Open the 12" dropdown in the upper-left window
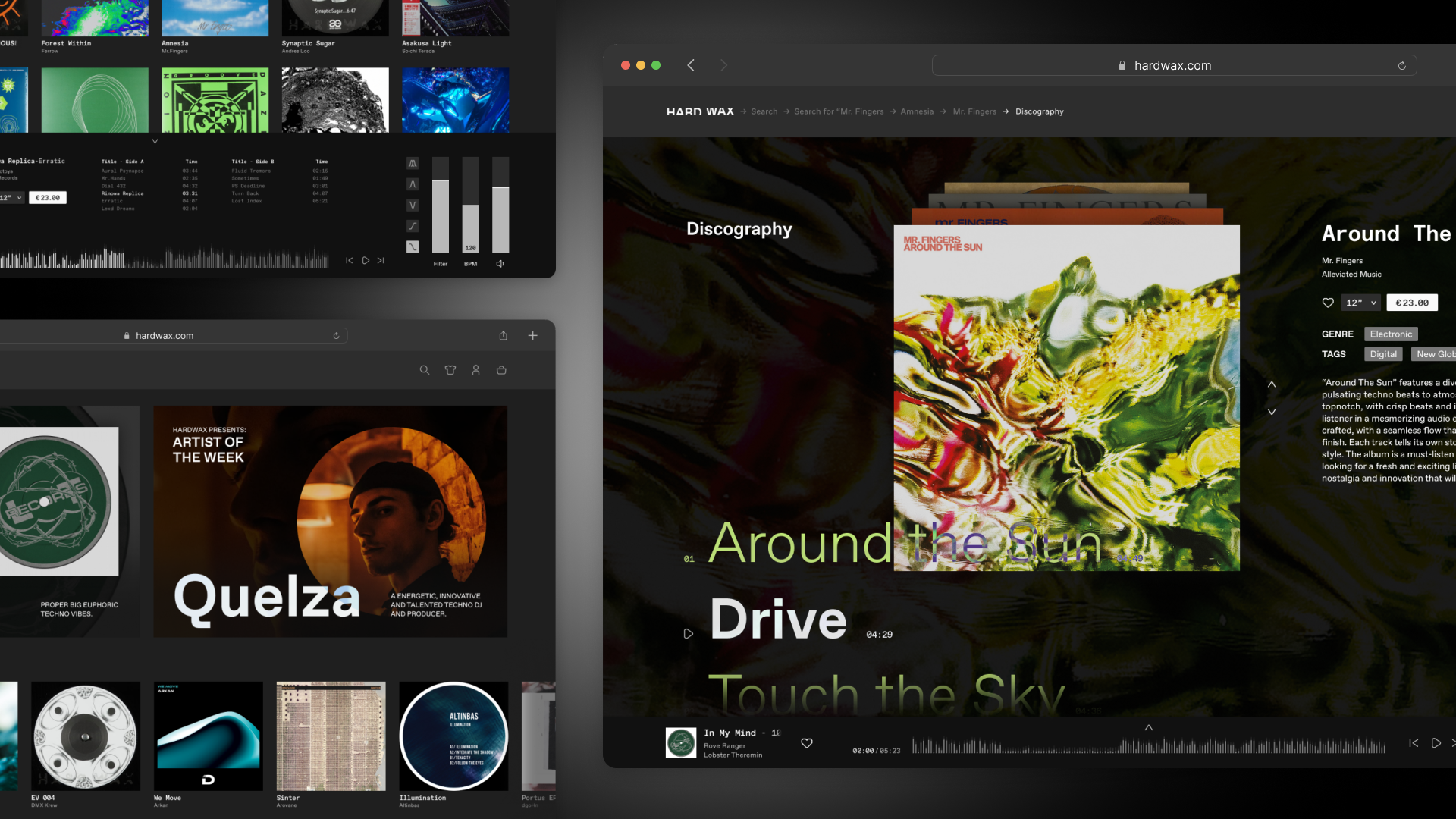 coord(11,197)
